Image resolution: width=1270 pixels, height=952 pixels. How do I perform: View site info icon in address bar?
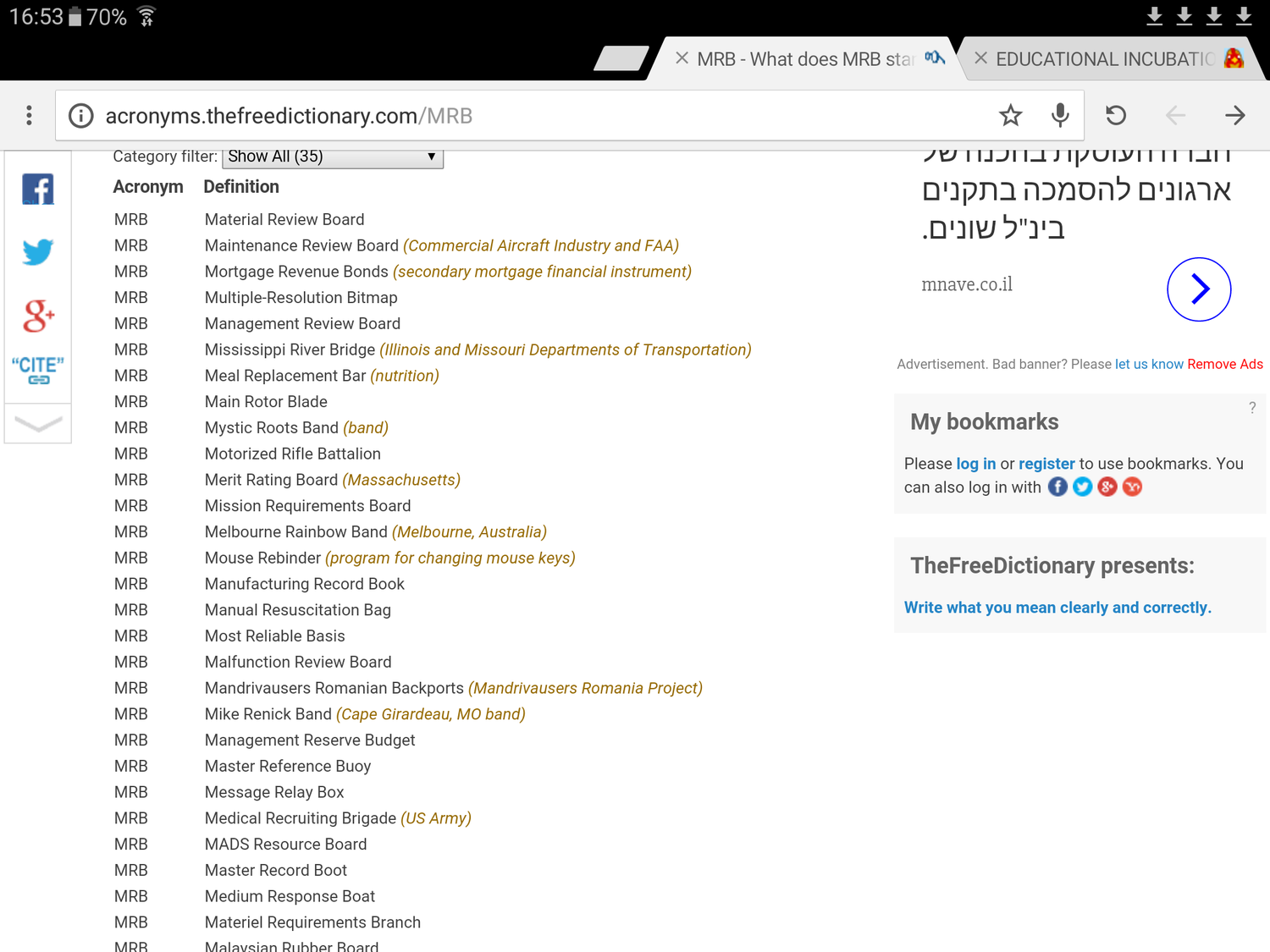point(81,115)
